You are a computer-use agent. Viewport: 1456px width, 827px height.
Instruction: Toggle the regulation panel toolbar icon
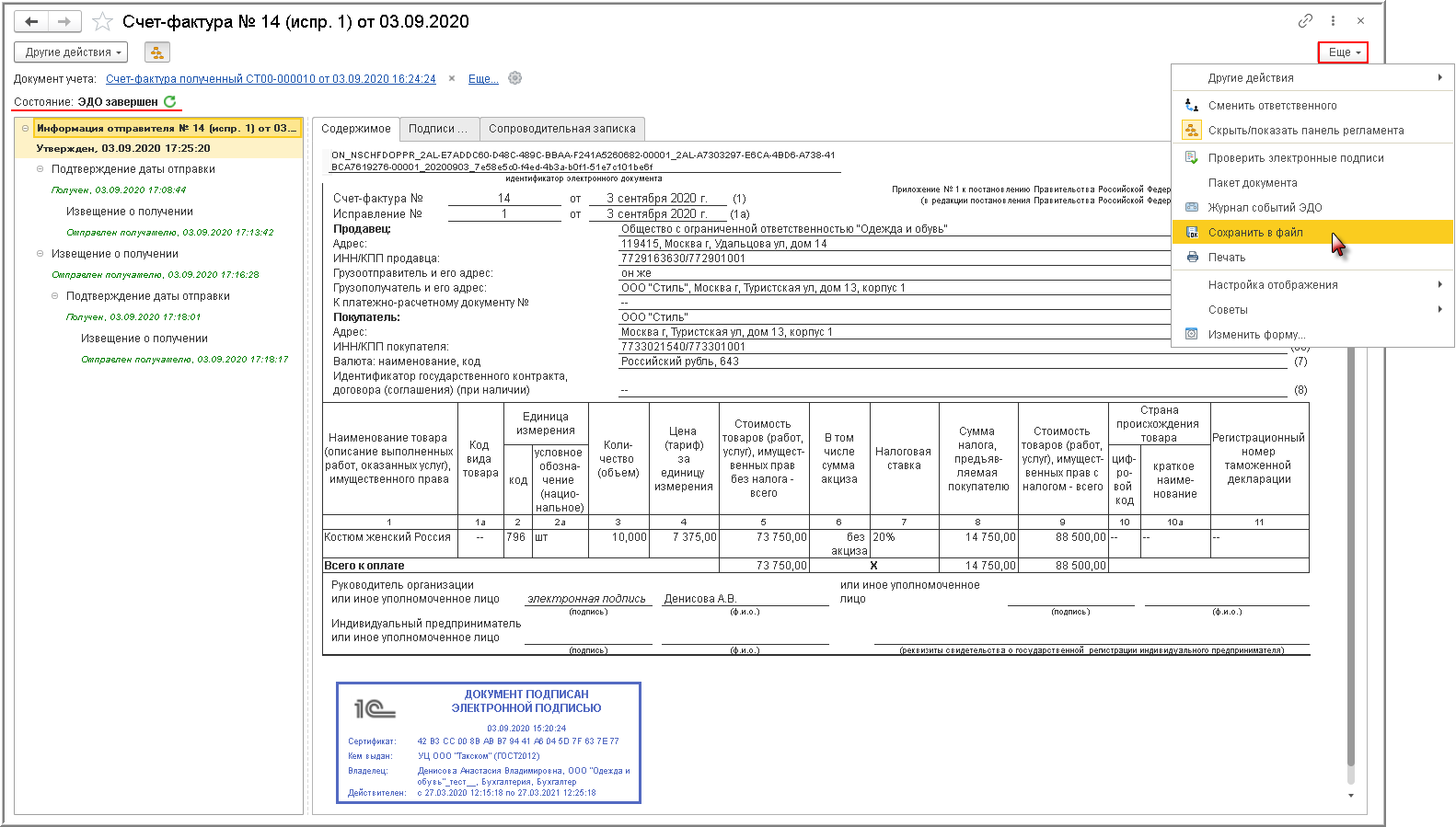[x=157, y=52]
